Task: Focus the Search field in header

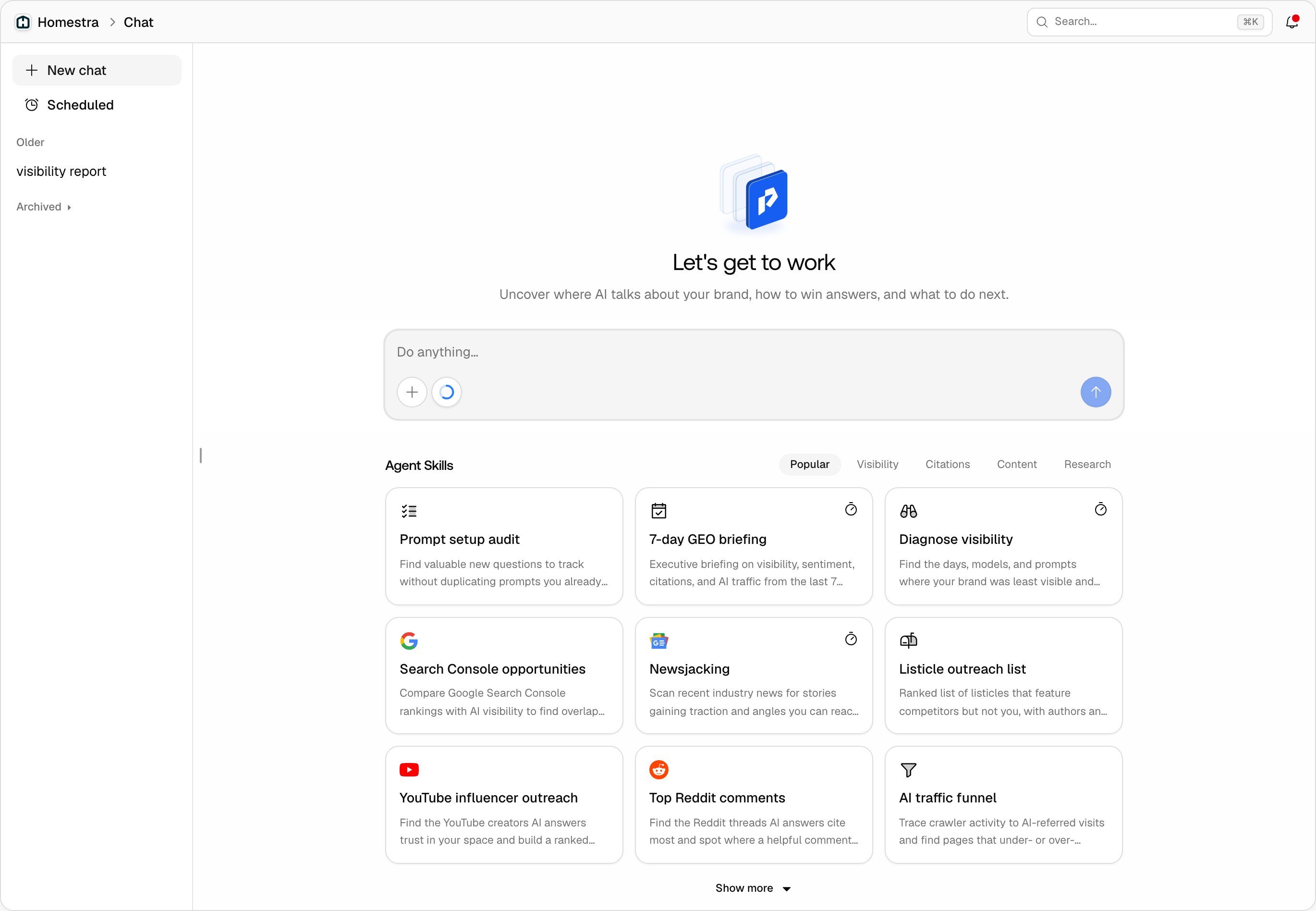Action: (1149, 22)
